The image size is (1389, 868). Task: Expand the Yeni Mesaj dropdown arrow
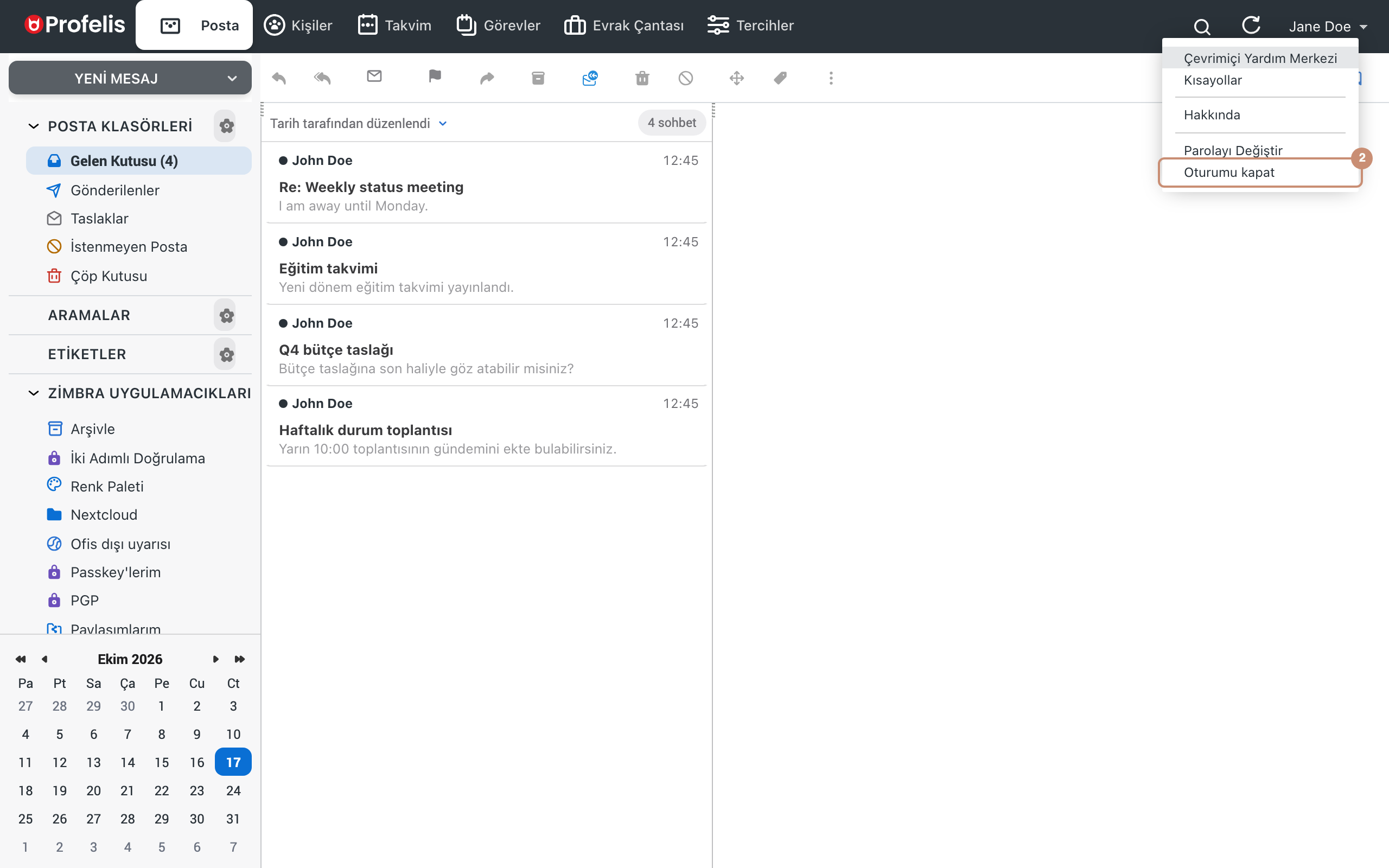tap(232, 78)
